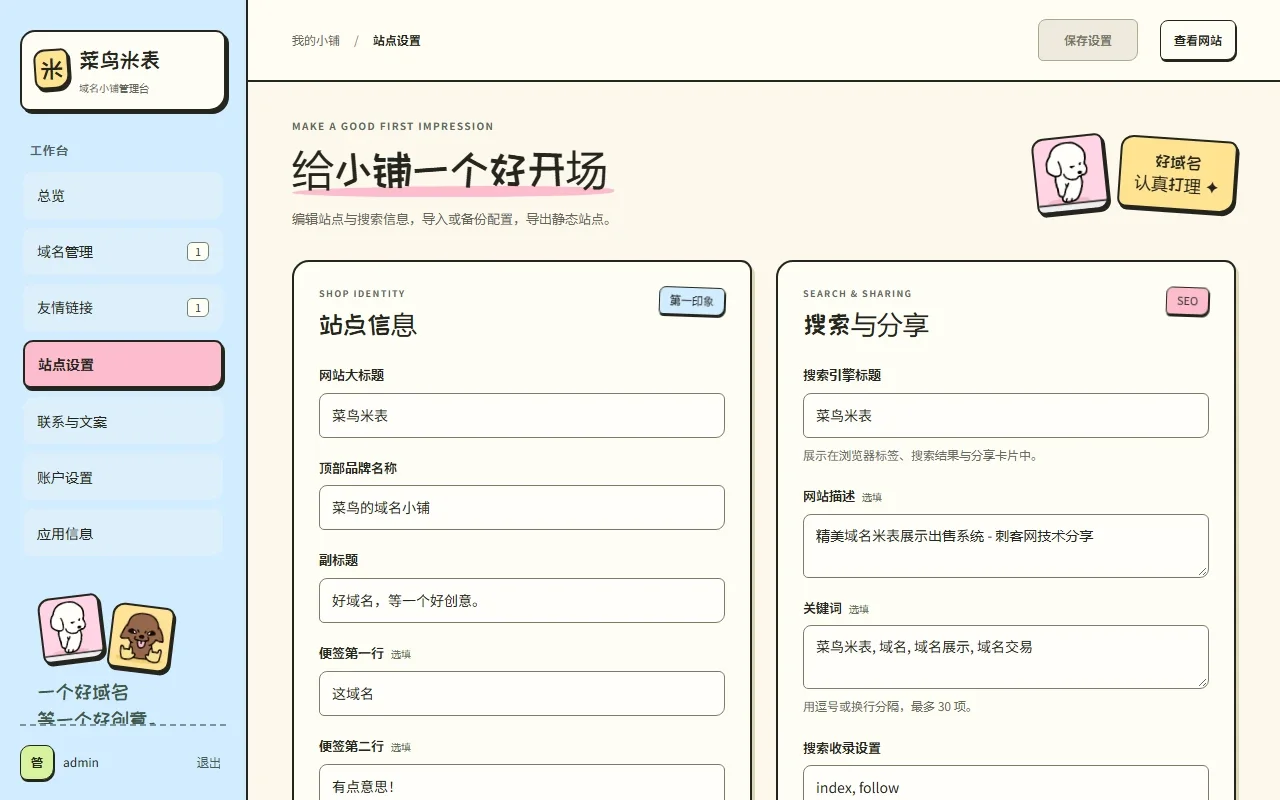Click the 给小铺一个好开场 heading
The height and width of the screenshot is (800, 1280).
(x=450, y=170)
